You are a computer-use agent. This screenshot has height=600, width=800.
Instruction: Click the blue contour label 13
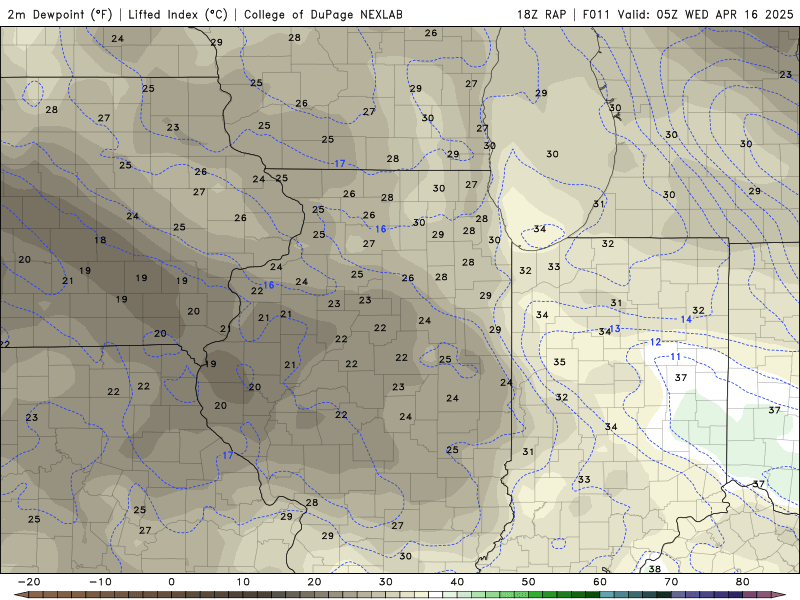(x=615, y=329)
